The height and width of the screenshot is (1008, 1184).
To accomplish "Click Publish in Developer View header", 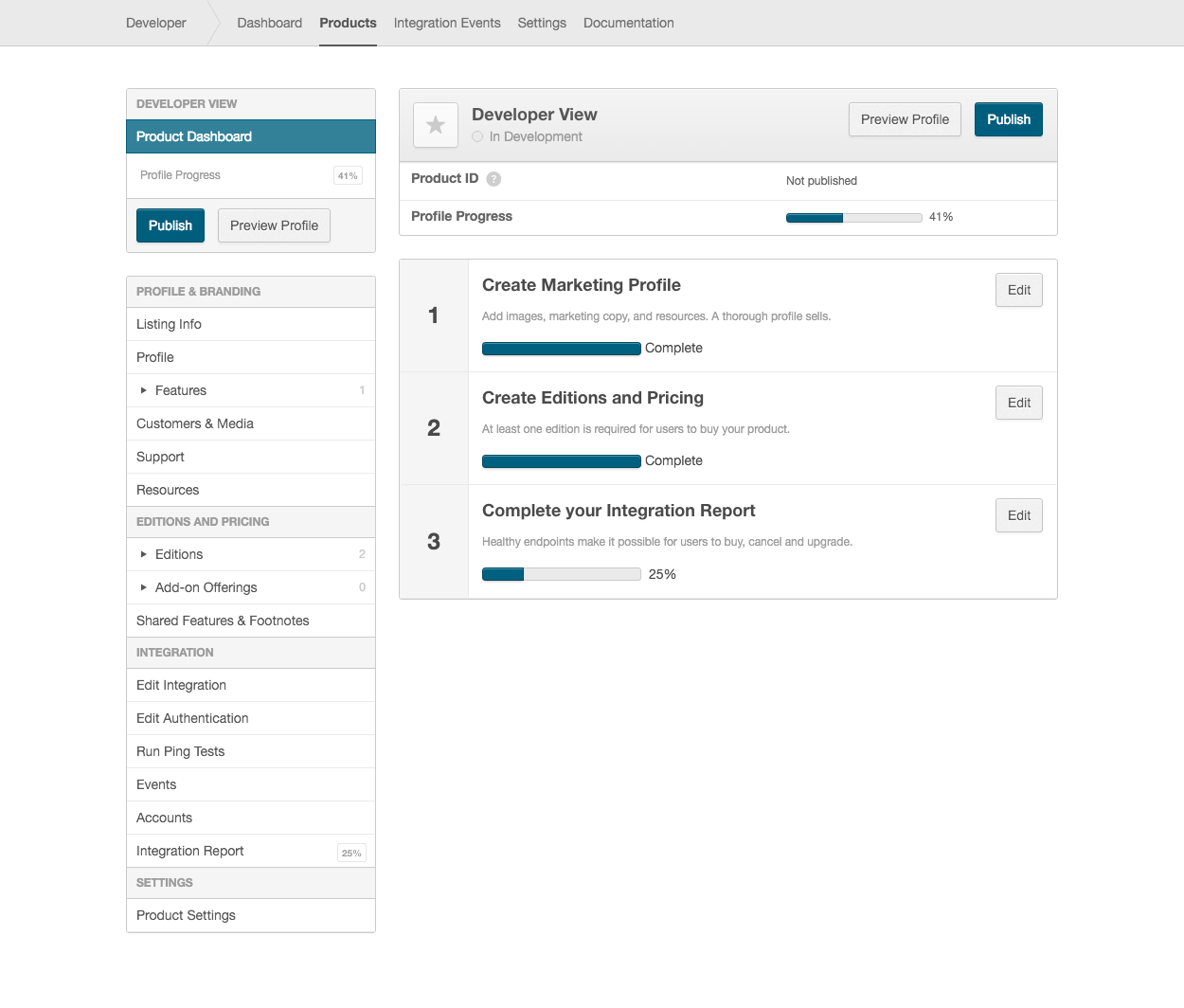I will coord(1009,119).
